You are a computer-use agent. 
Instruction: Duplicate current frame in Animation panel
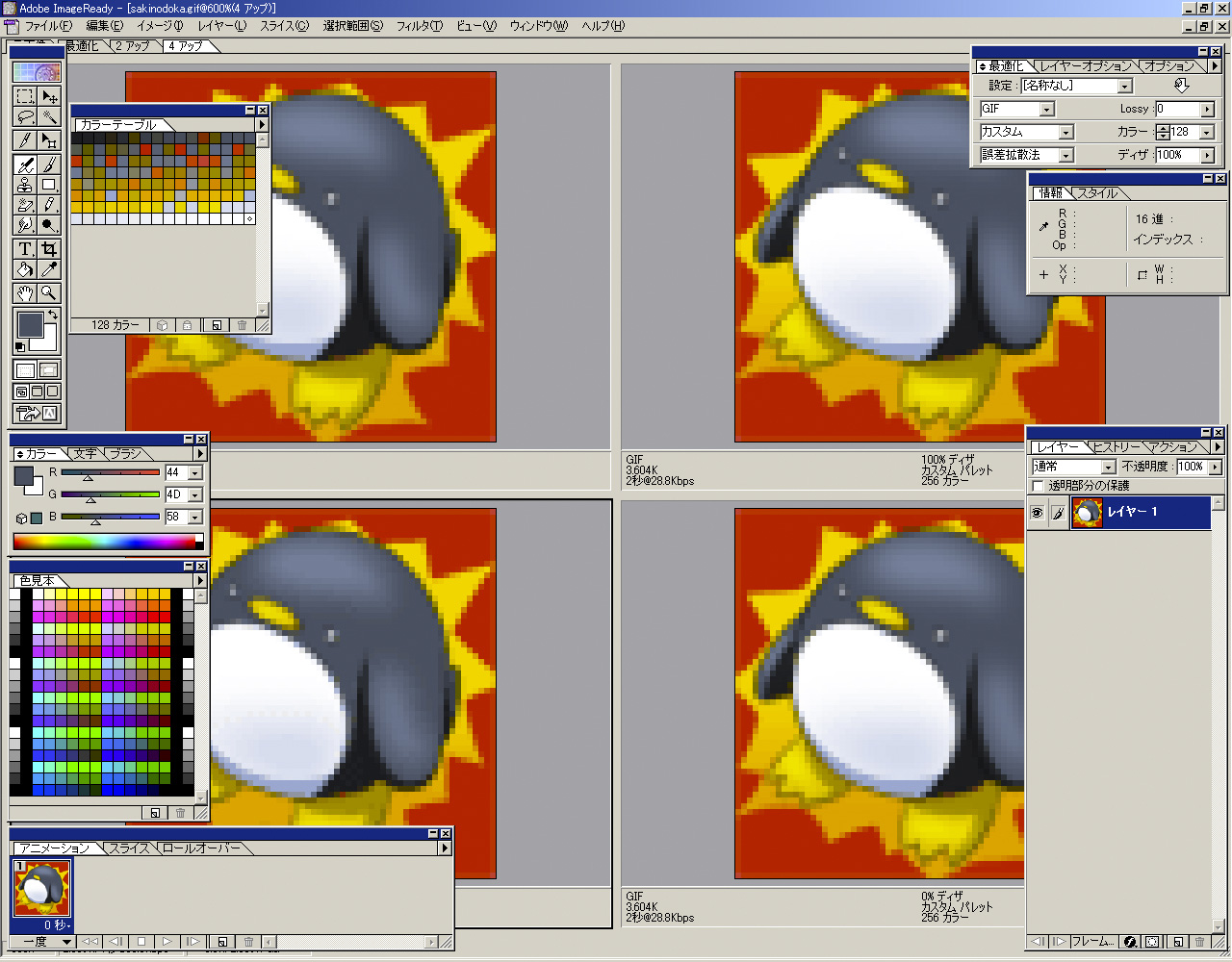click(x=222, y=942)
